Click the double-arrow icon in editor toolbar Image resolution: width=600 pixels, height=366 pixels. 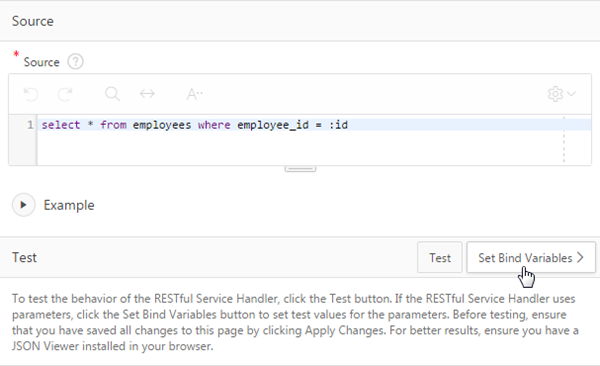(147, 94)
